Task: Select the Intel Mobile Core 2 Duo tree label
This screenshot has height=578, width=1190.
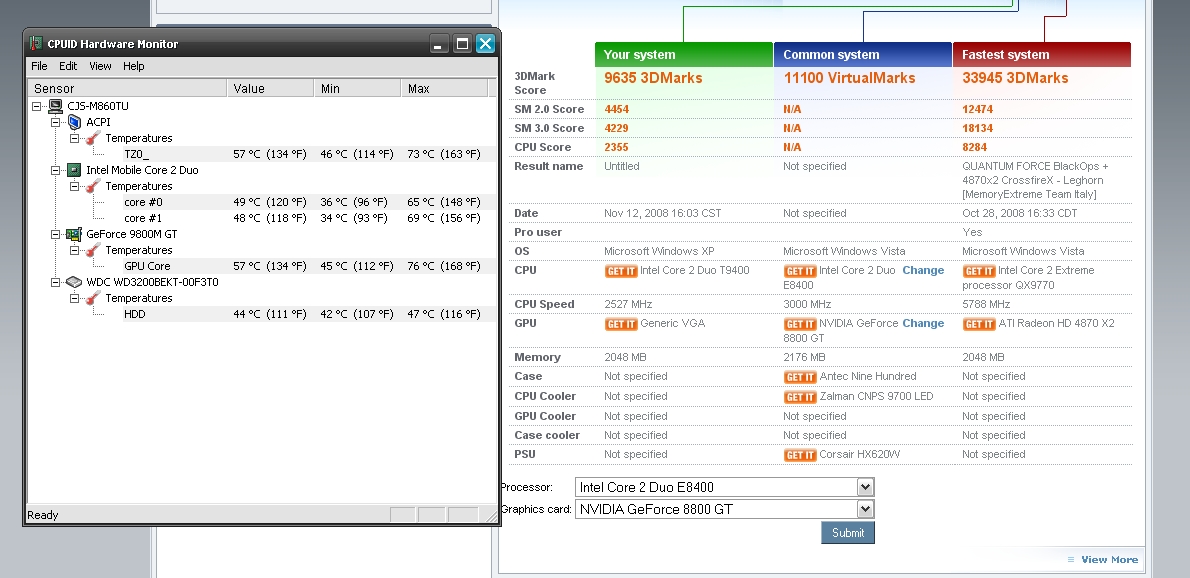Action: [142, 170]
